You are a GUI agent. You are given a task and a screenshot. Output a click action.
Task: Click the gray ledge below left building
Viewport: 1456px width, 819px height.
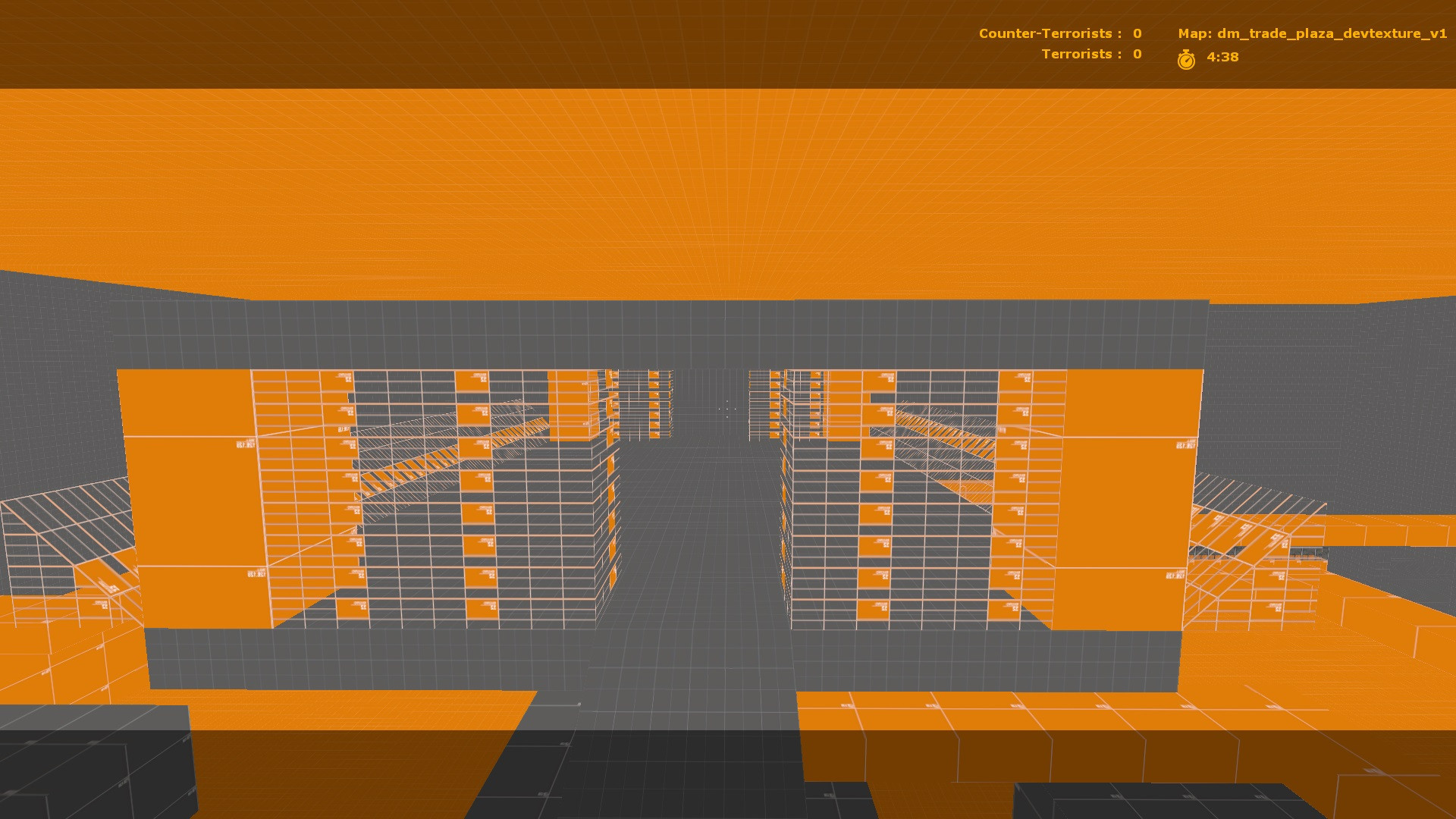(364, 658)
